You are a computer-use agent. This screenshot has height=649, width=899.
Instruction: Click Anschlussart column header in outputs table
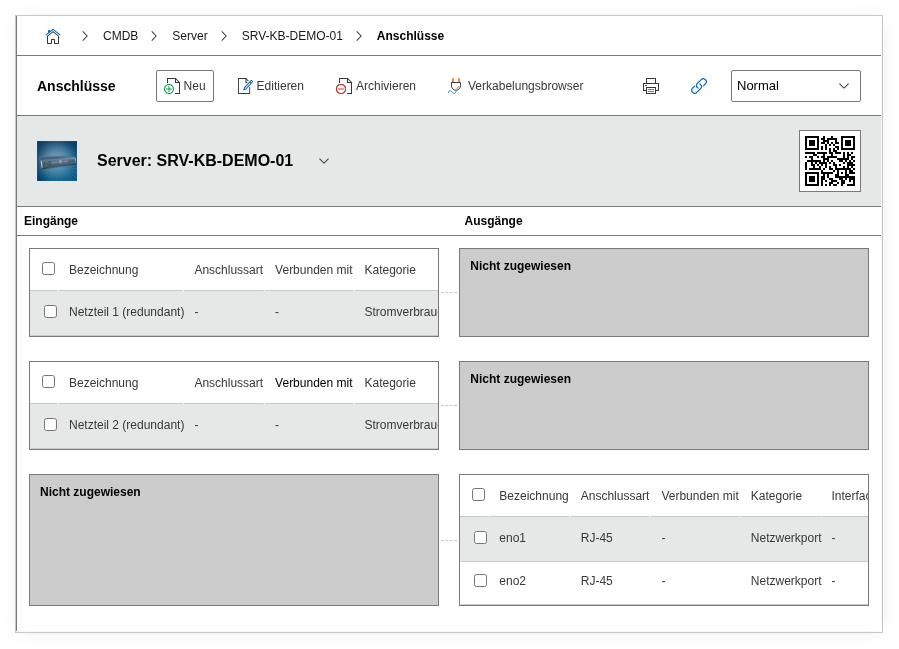point(614,496)
